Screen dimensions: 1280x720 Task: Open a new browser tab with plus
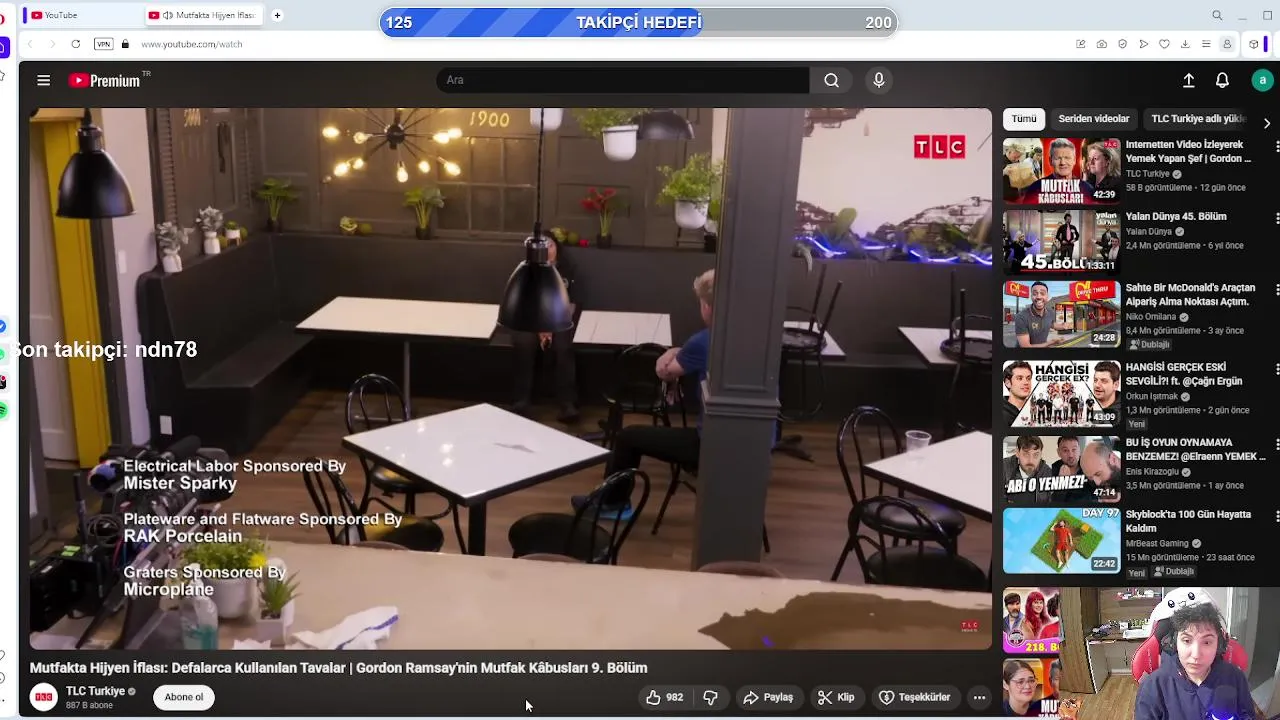coord(277,15)
